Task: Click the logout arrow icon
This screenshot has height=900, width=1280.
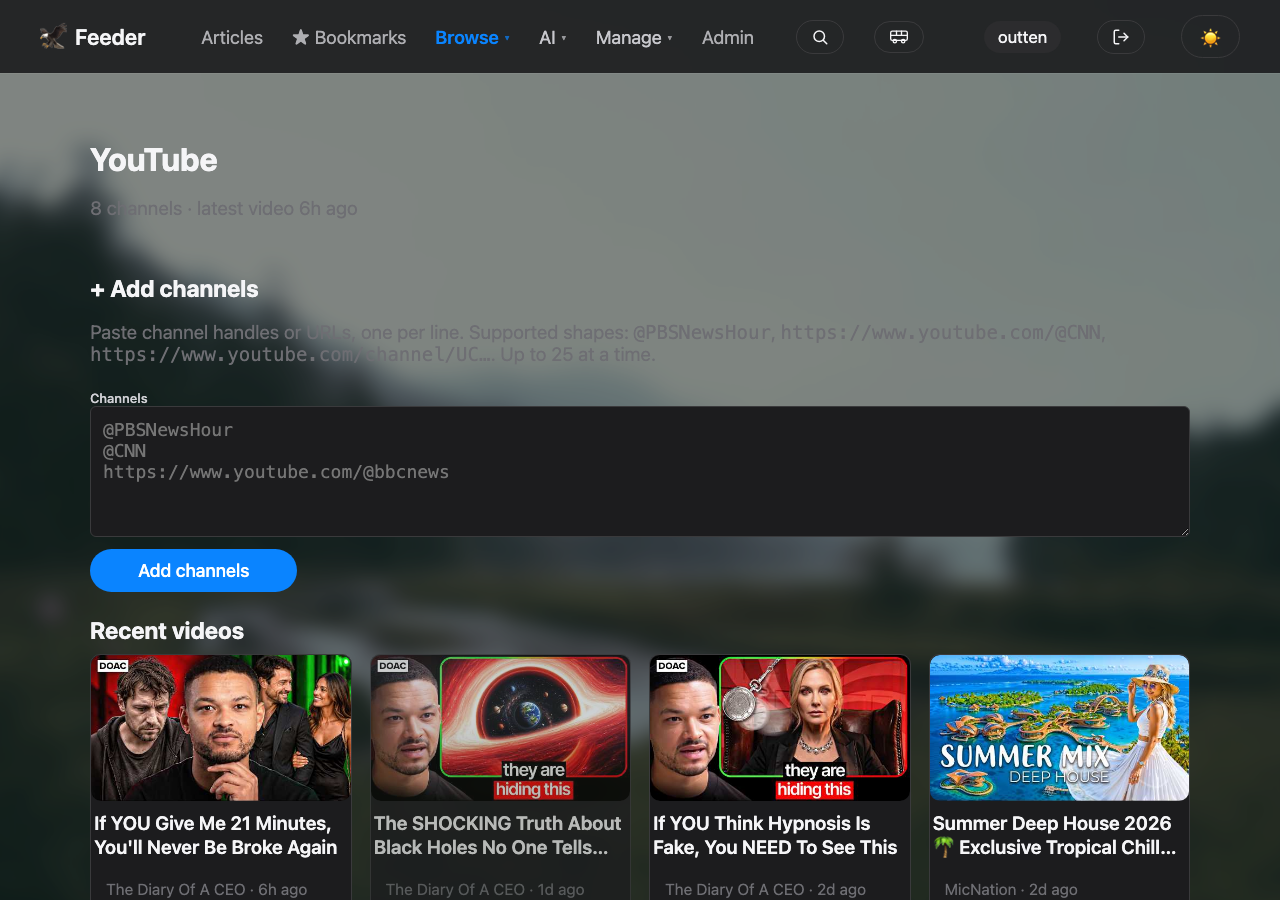Action: click(1121, 37)
